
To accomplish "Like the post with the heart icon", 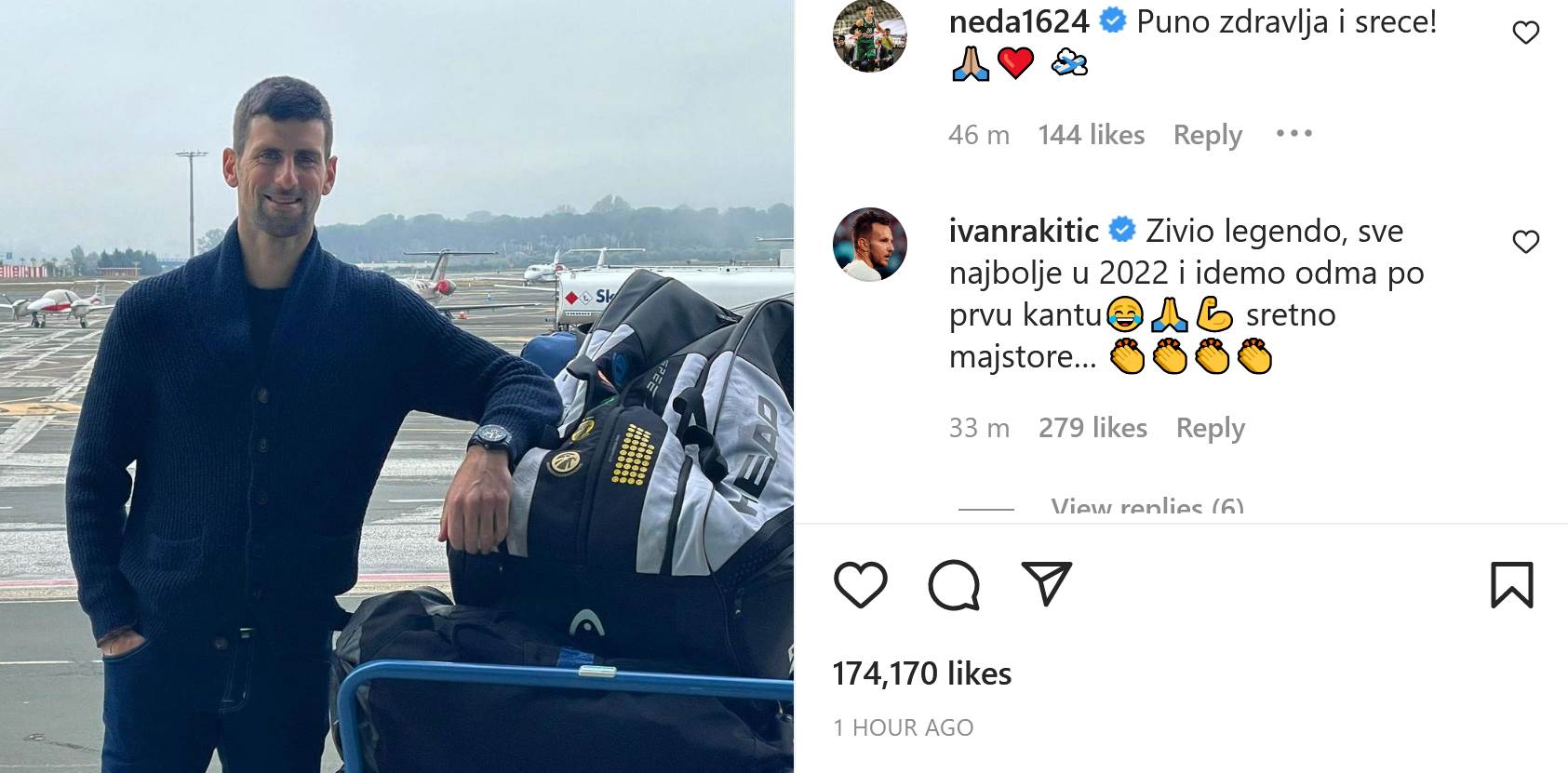I will click(x=860, y=585).
